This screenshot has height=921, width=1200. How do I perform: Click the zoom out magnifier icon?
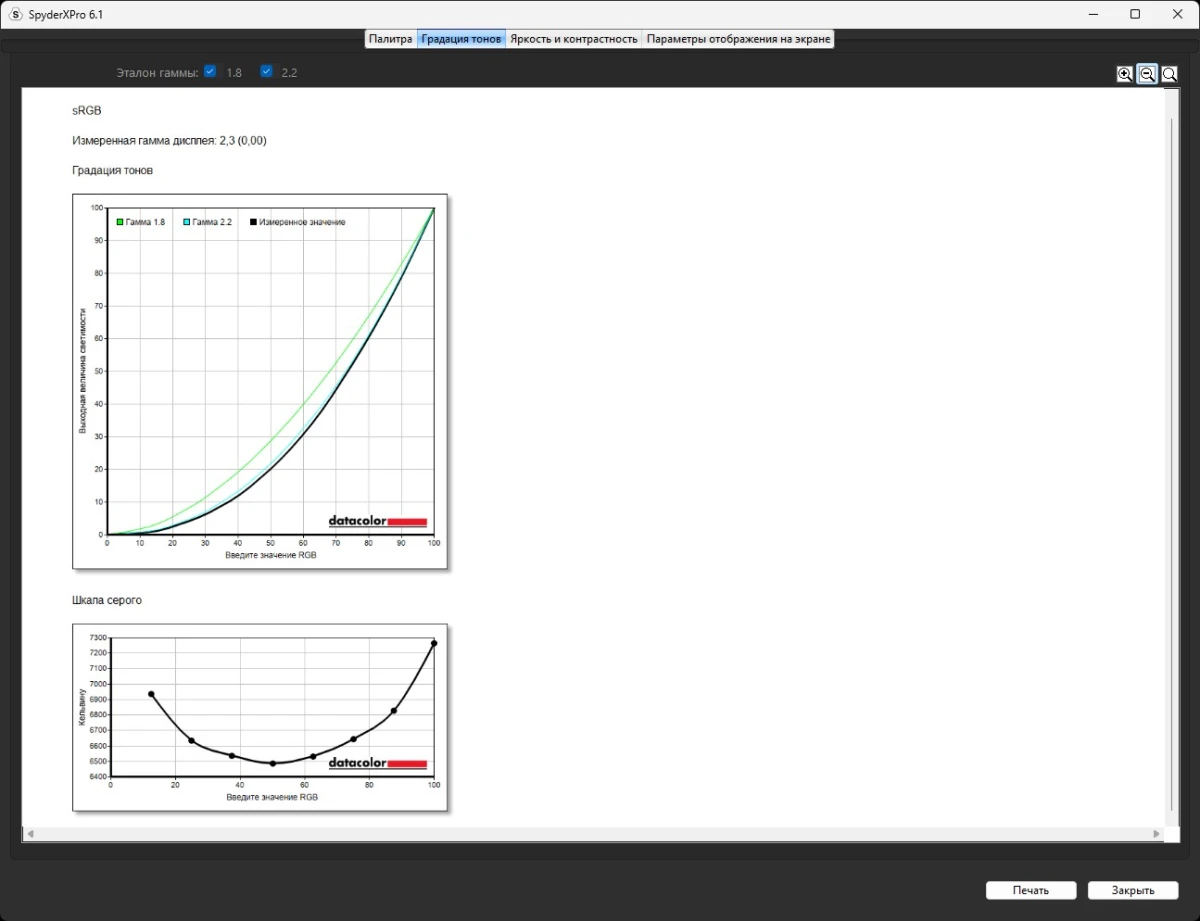pyautogui.click(x=1147, y=74)
